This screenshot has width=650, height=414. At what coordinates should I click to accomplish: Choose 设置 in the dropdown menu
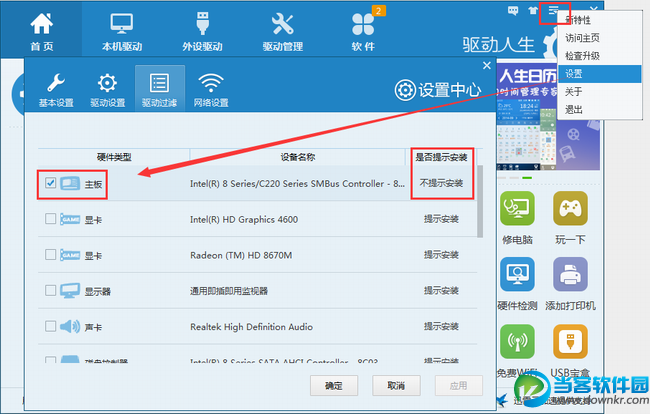(x=599, y=74)
